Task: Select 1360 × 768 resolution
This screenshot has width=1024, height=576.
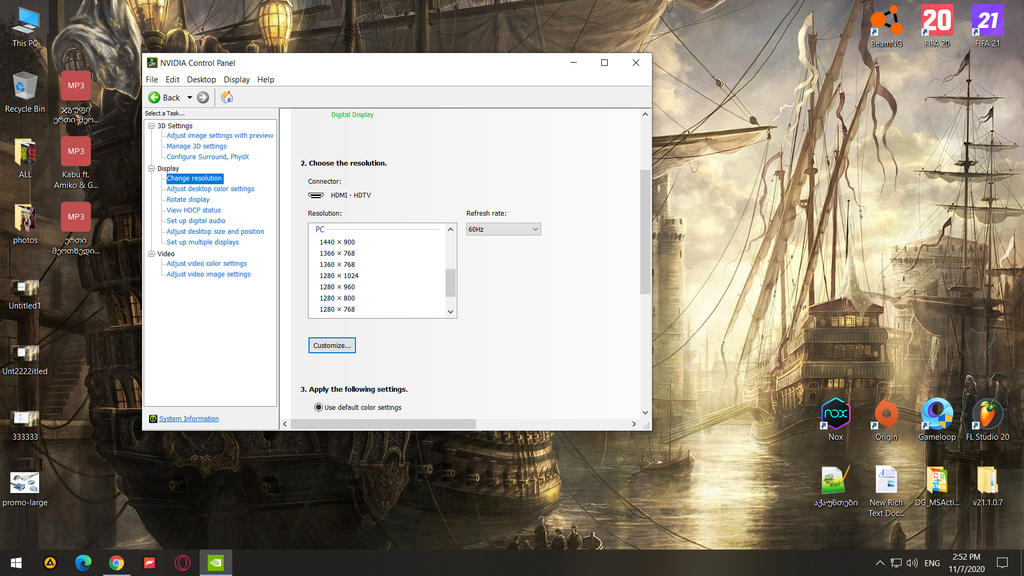Action: (x=337, y=264)
